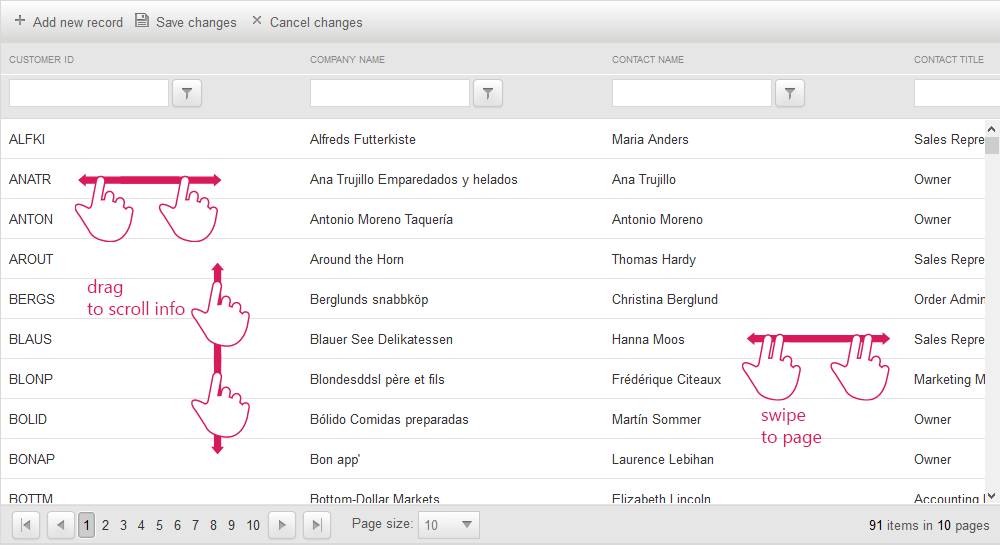
Task: Open the Contact Name filter menu
Action: [x=789, y=94]
